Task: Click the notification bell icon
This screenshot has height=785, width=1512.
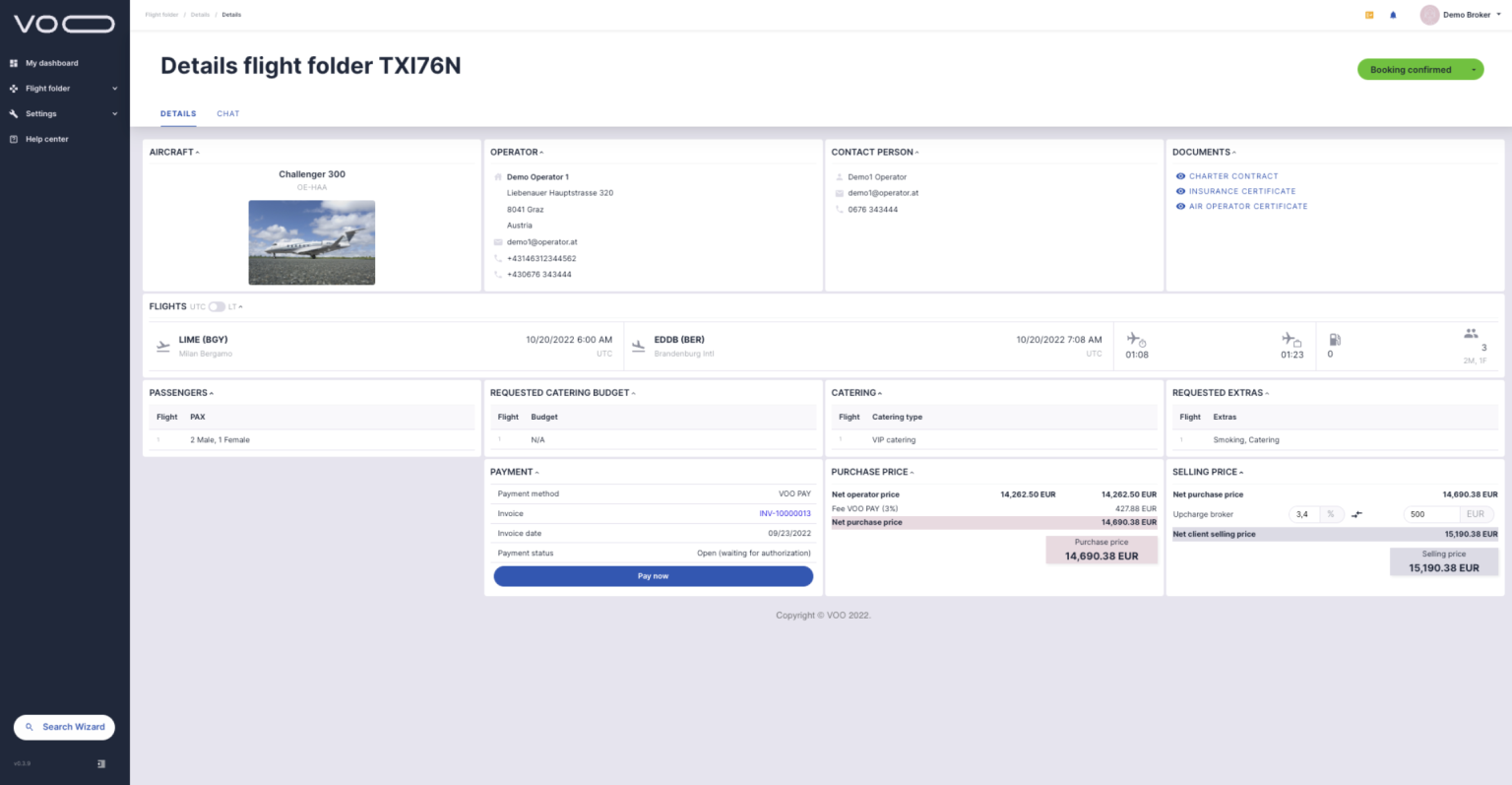Action: (x=1393, y=15)
